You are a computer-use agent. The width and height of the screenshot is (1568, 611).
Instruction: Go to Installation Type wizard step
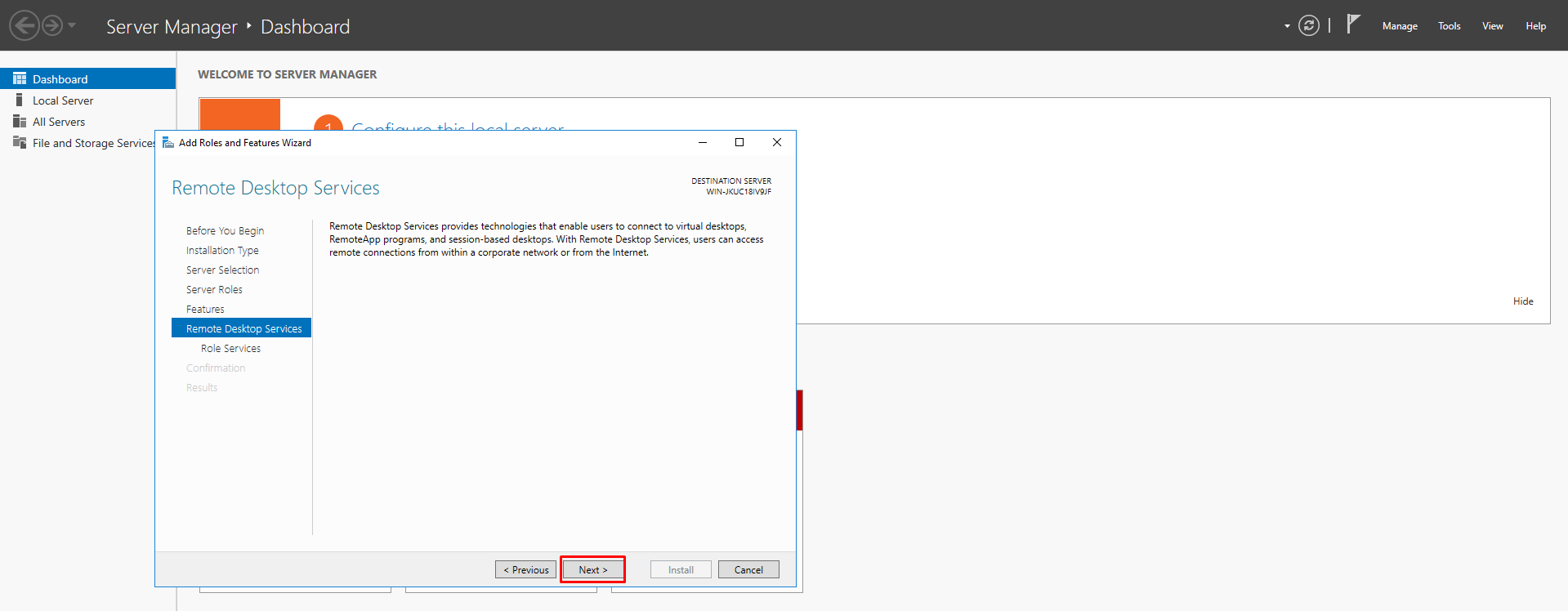[x=222, y=250]
